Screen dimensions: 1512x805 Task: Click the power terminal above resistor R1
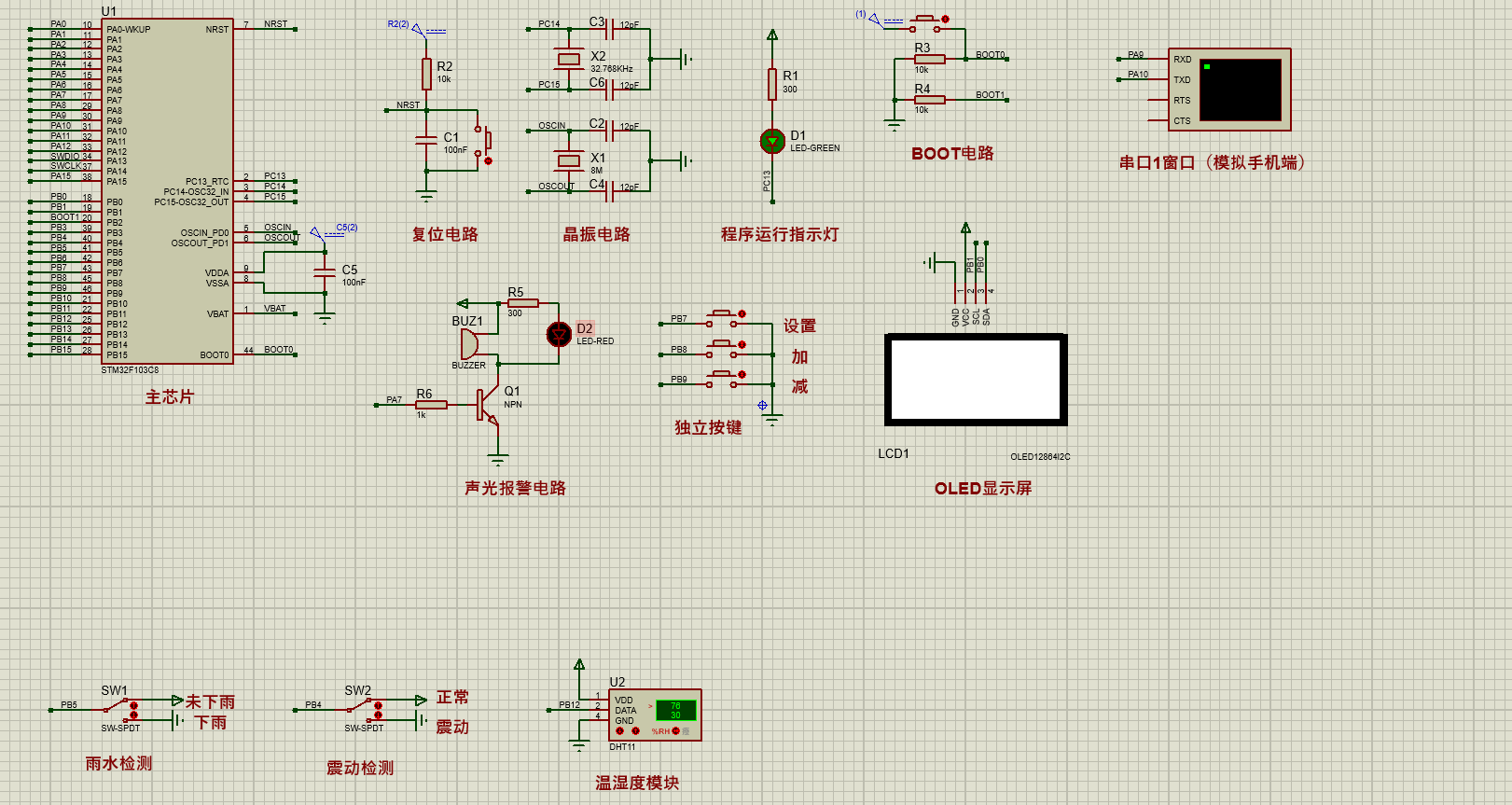pyautogui.click(x=772, y=35)
